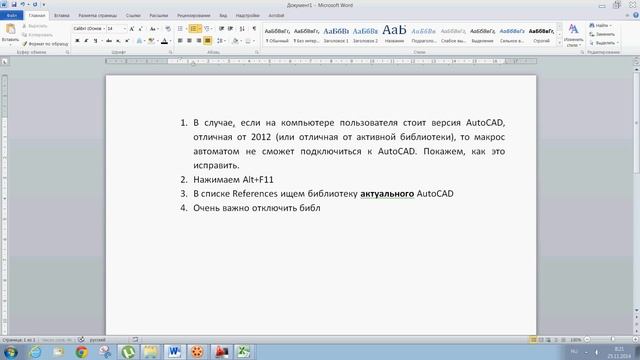Click the multilevel list icon
The image size is (640, 360).
point(207,29)
